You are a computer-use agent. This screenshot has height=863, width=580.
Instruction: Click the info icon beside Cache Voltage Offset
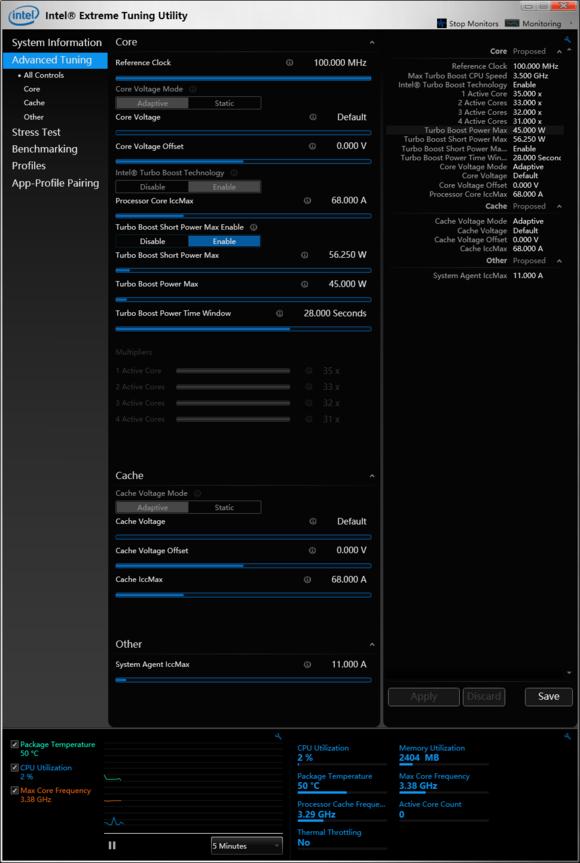tap(312, 551)
